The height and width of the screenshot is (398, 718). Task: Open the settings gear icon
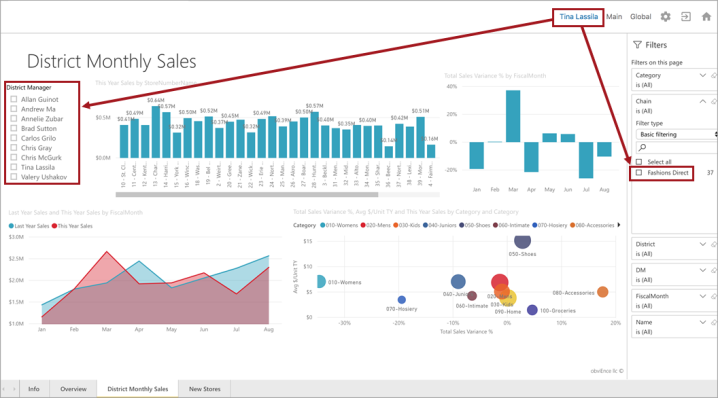[x=665, y=17]
